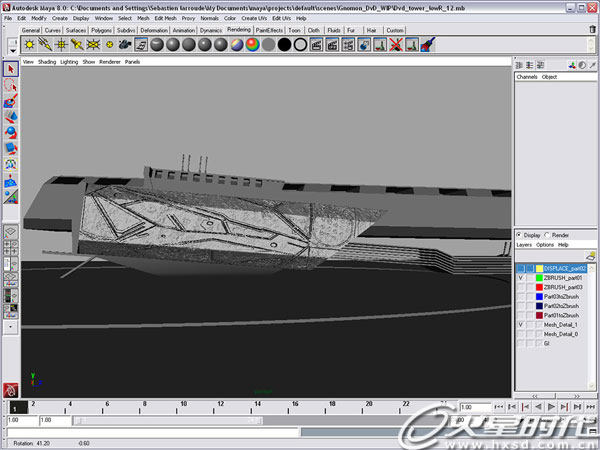This screenshot has height=450, width=600.
Task: Click the Channels menu in Channel Box
Action: [x=527, y=77]
